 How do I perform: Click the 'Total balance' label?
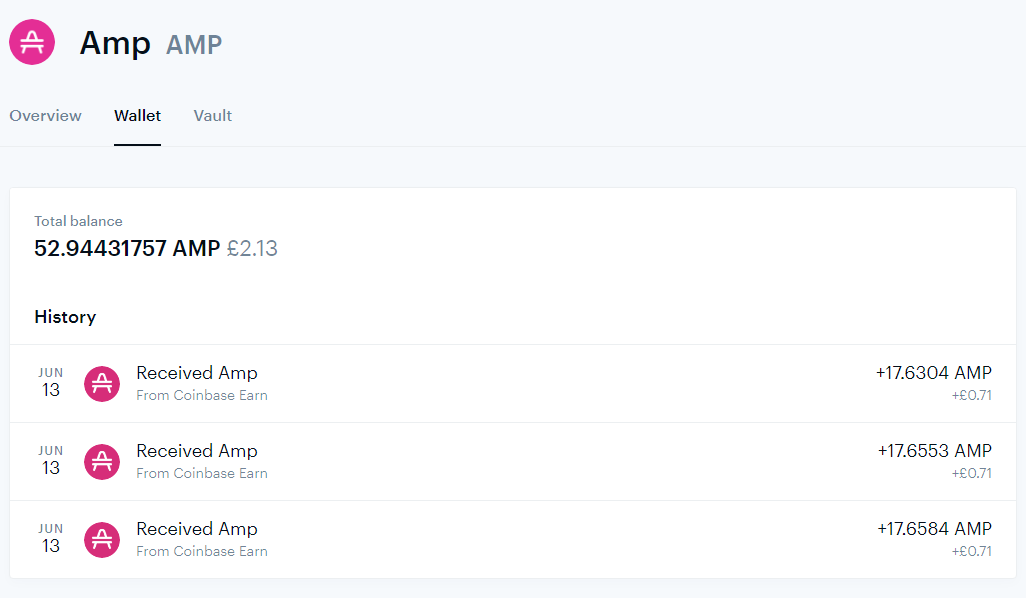coord(79,221)
